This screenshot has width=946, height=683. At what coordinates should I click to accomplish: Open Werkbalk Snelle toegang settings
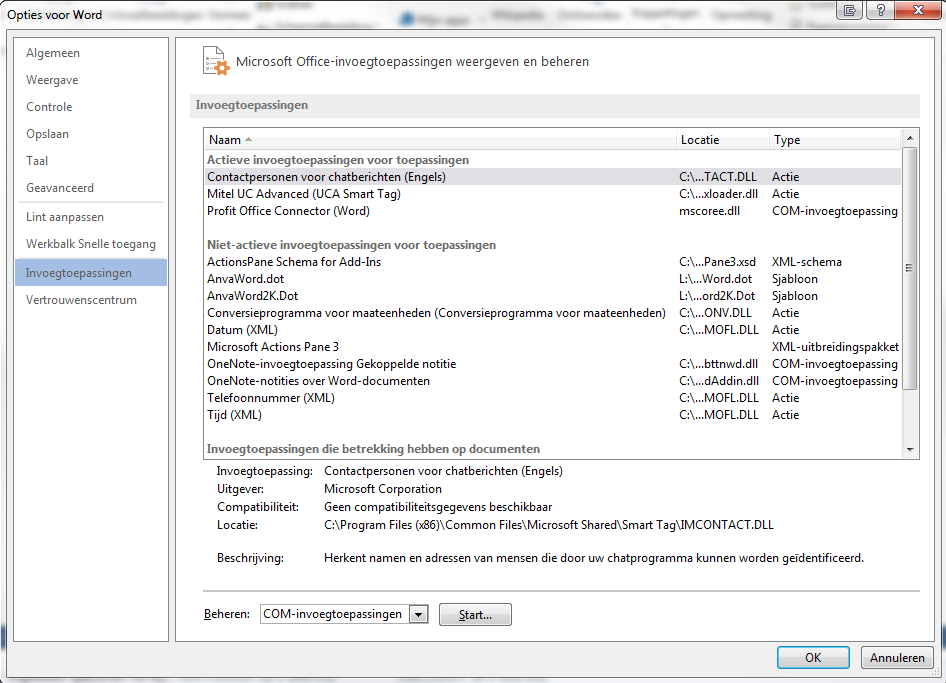[90, 244]
